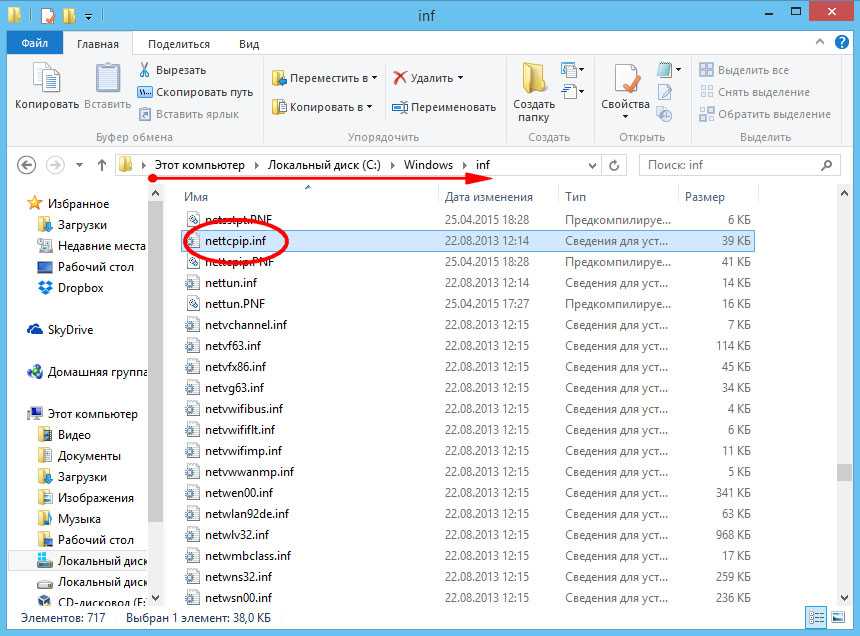Open the address bar history dropdown
The height and width of the screenshot is (636, 860).
click(x=591, y=165)
